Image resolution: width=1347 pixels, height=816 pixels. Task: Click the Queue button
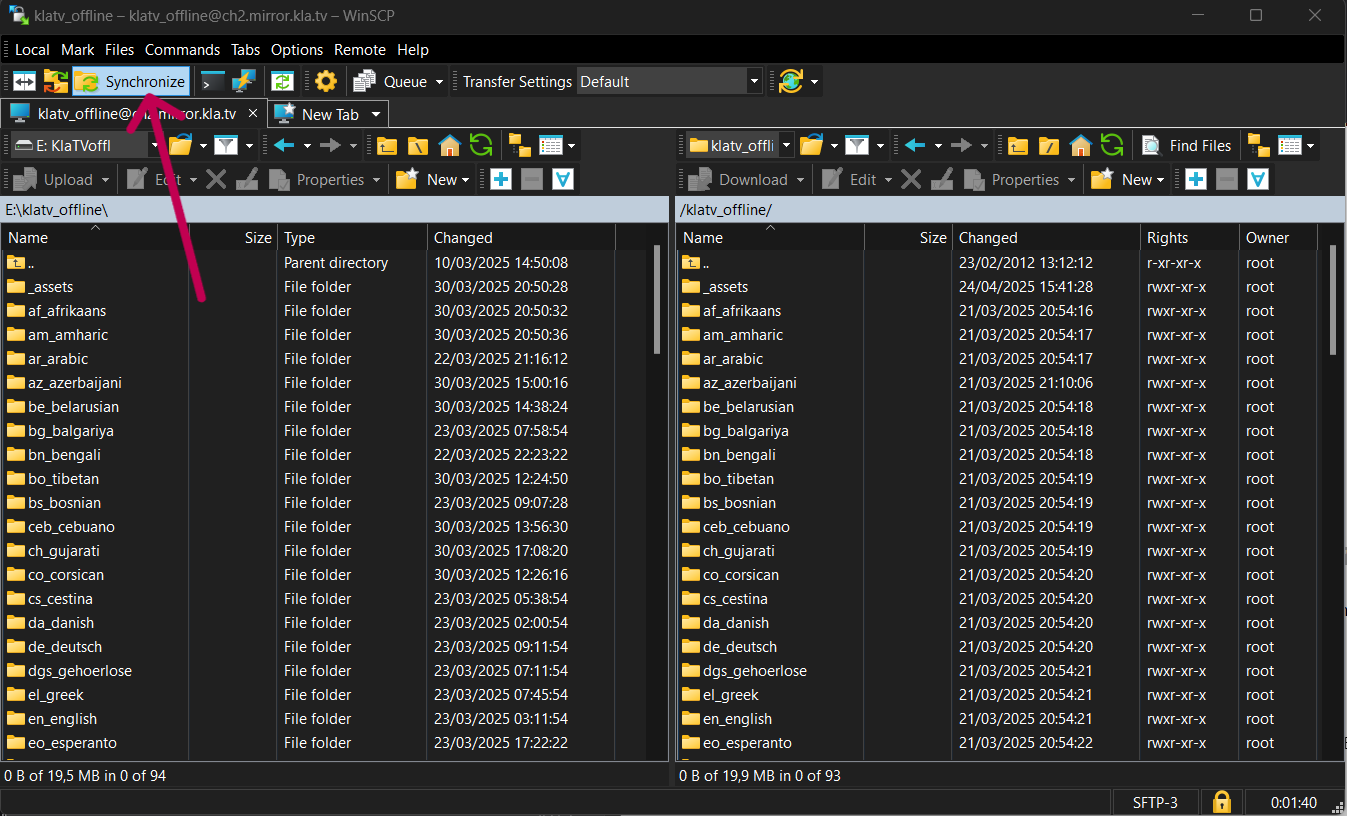(x=393, y=82)
